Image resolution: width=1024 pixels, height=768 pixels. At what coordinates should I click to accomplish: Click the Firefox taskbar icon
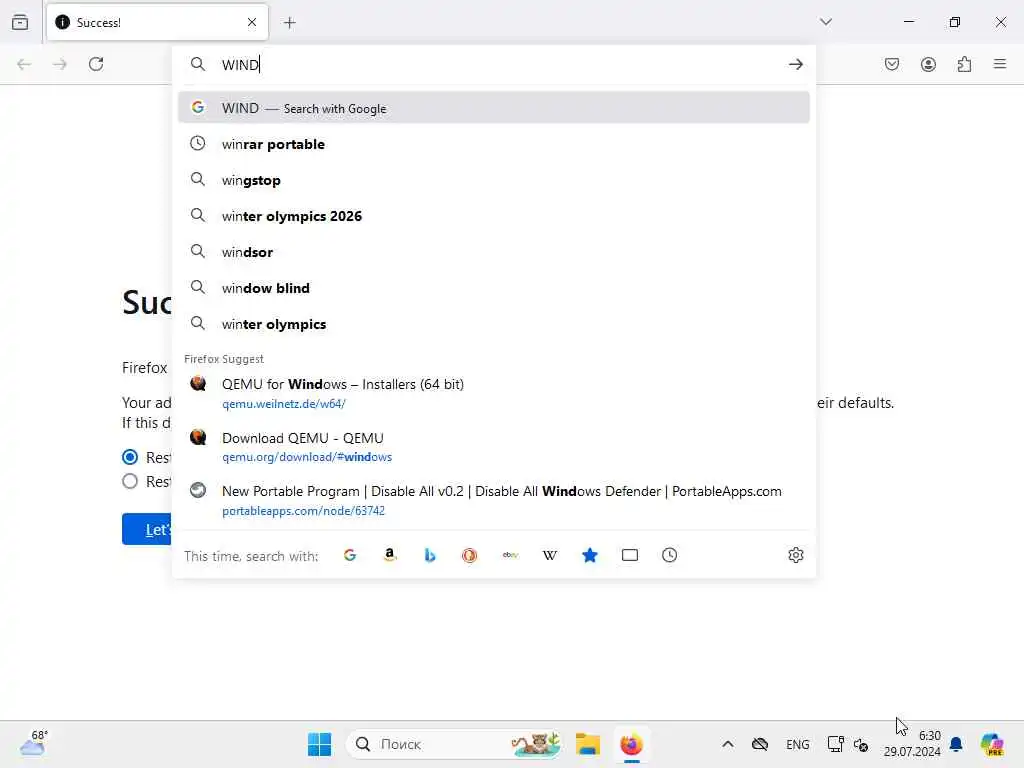(632, 744)
